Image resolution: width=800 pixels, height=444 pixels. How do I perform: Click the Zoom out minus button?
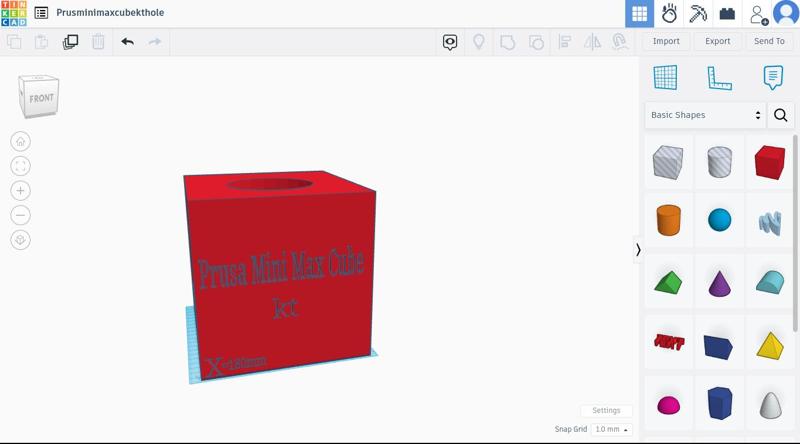pyautogui.click(x=20, y=215)
